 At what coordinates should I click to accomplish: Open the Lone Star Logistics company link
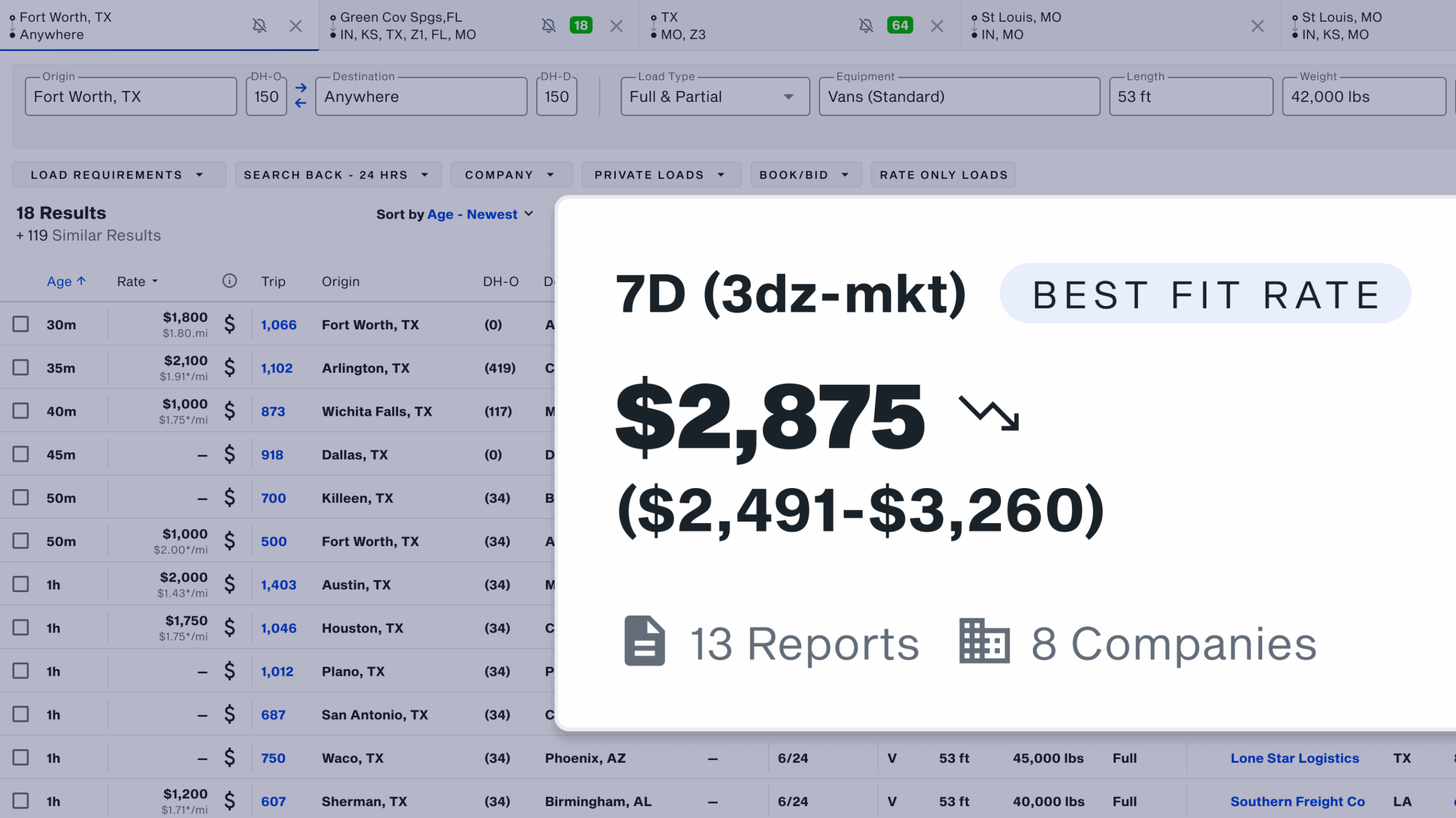tap(1295, 757)
